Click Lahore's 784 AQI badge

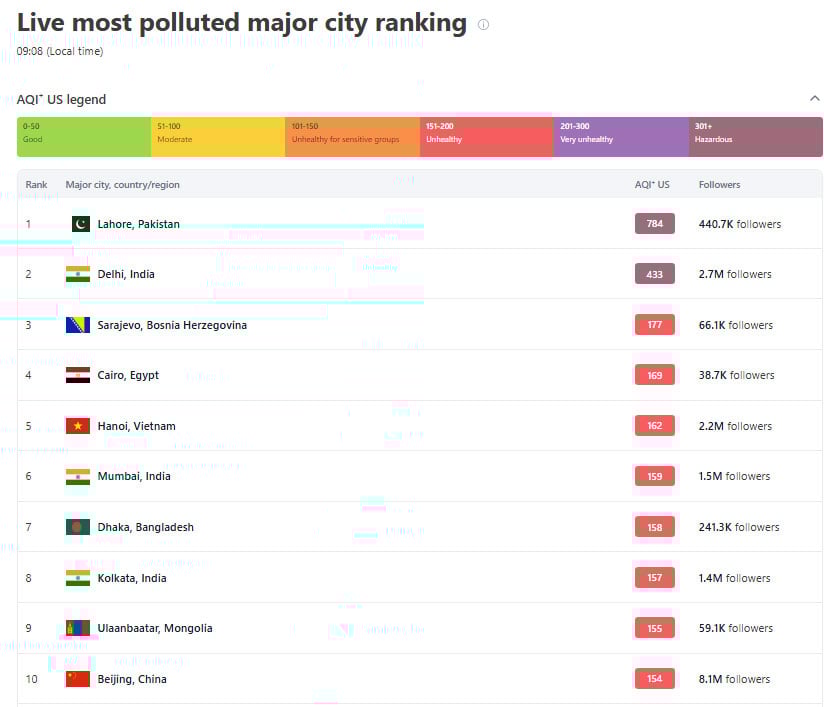tap(654, 224)
